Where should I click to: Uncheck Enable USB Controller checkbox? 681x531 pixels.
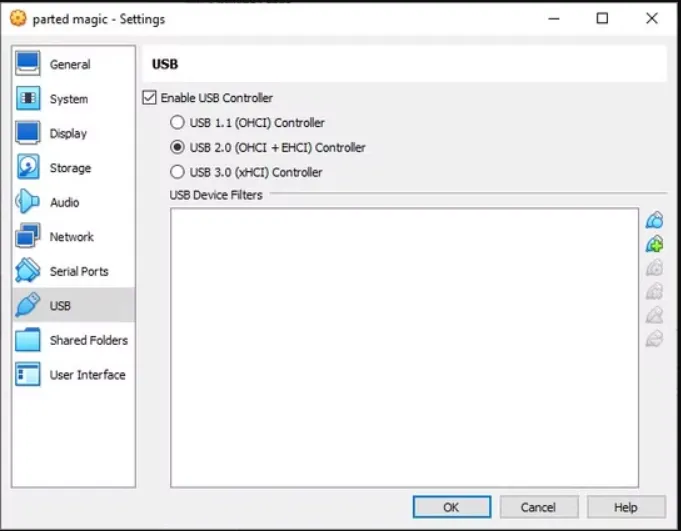pos(150,98)
